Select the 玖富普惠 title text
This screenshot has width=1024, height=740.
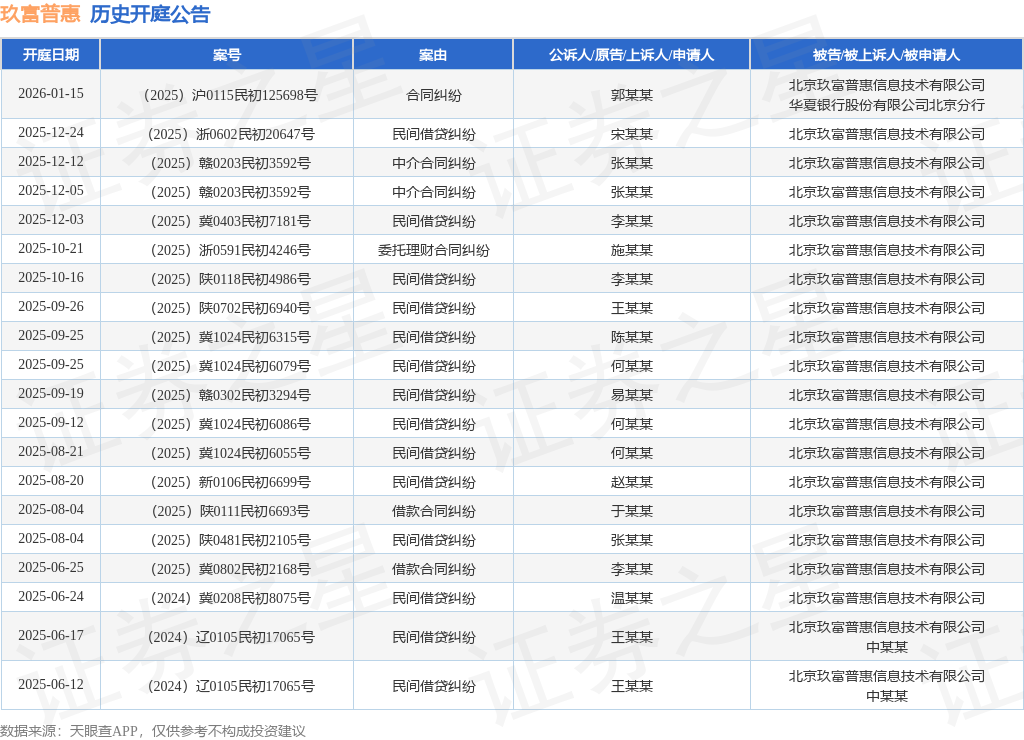(40, 14)
